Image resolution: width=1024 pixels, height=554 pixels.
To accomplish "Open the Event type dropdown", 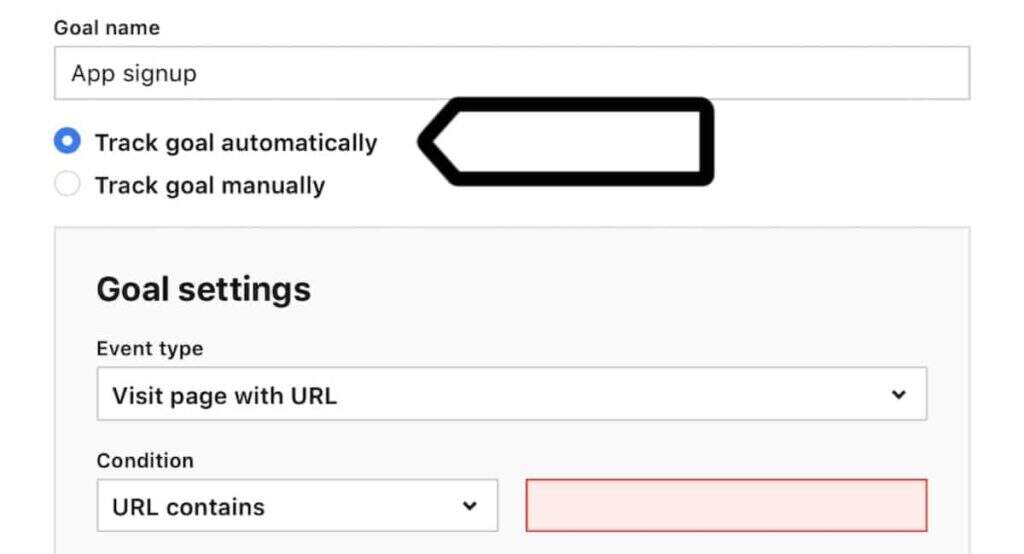I will [x=511, y=394].
